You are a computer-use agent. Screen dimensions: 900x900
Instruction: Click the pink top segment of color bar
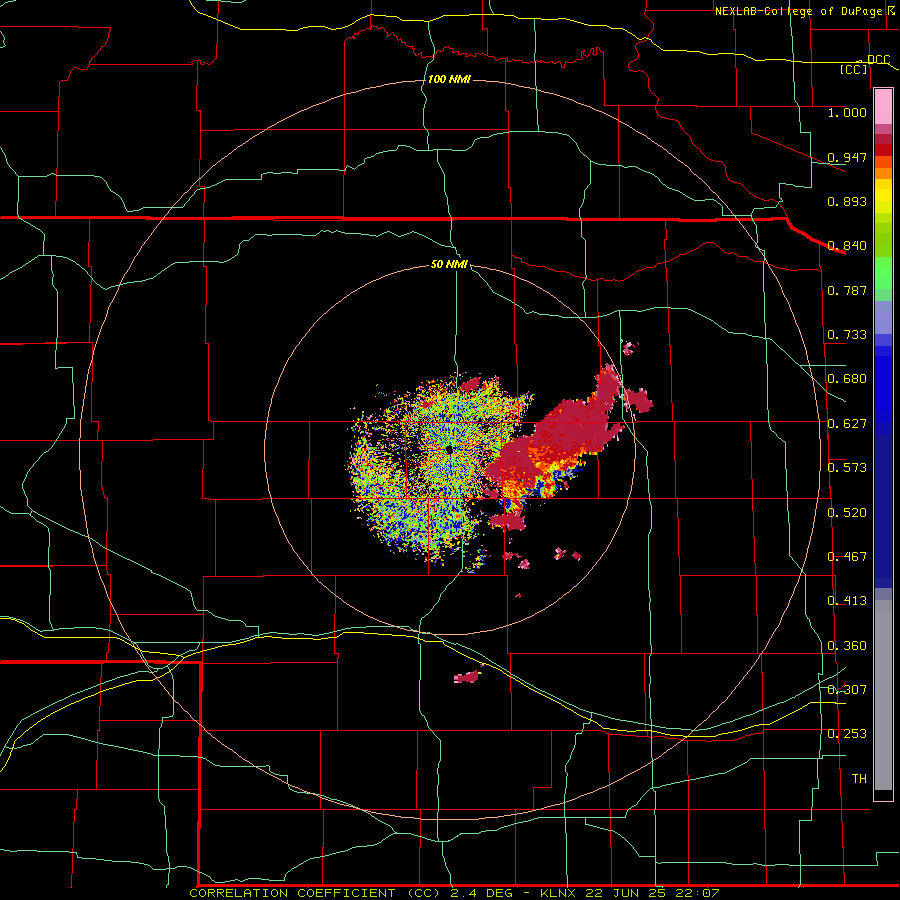click(x=883, y=107)
